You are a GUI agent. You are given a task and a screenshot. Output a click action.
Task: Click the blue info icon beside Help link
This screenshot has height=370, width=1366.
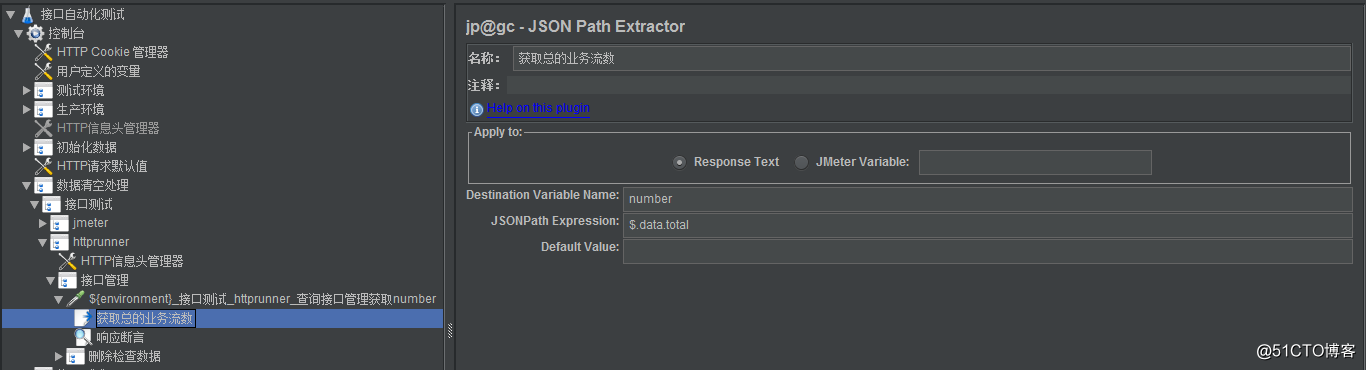477,109
